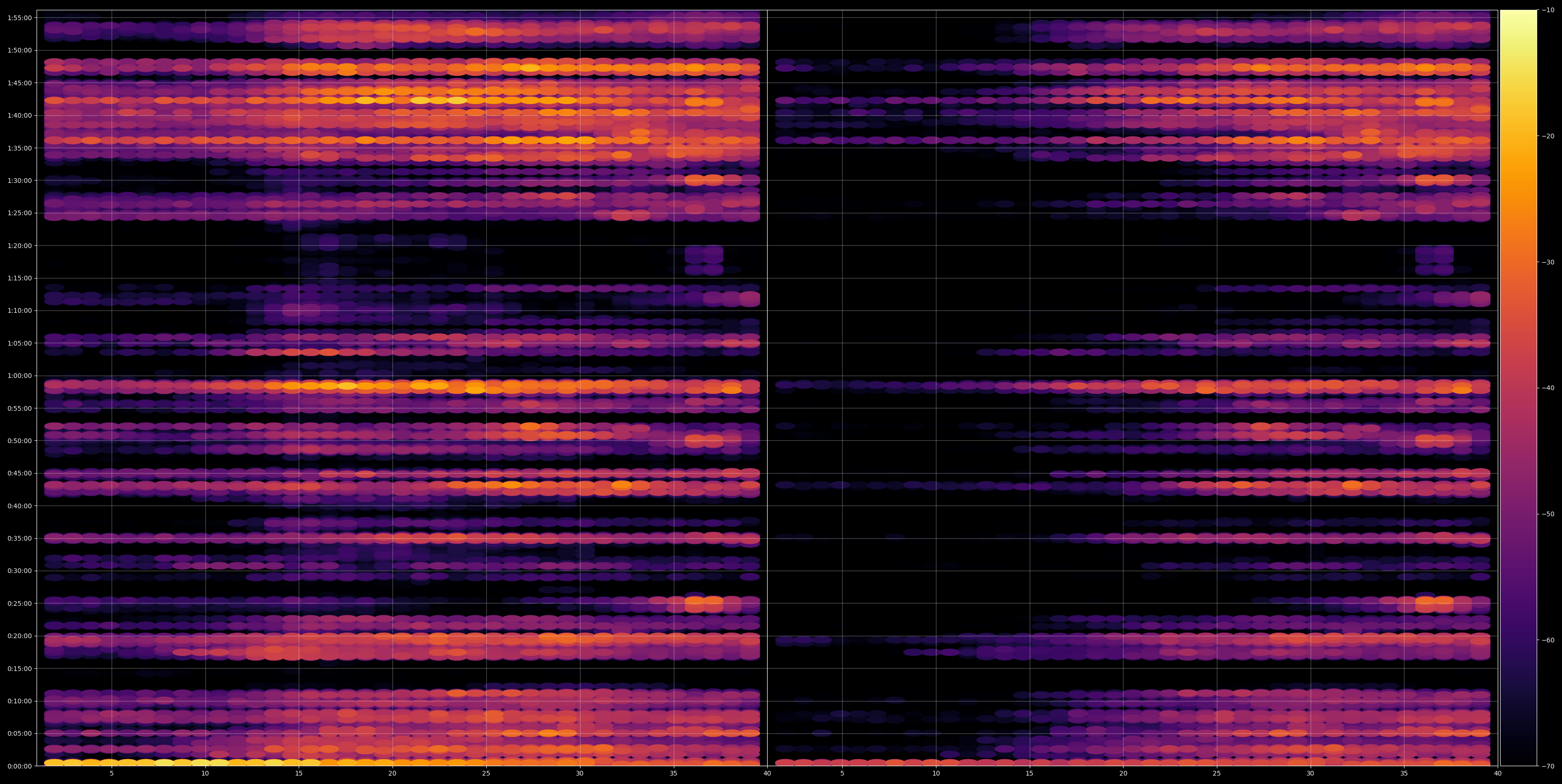Click x-axis label 15 under the left heatmap
The image size is (1562, 784).
tap(299, 774)
